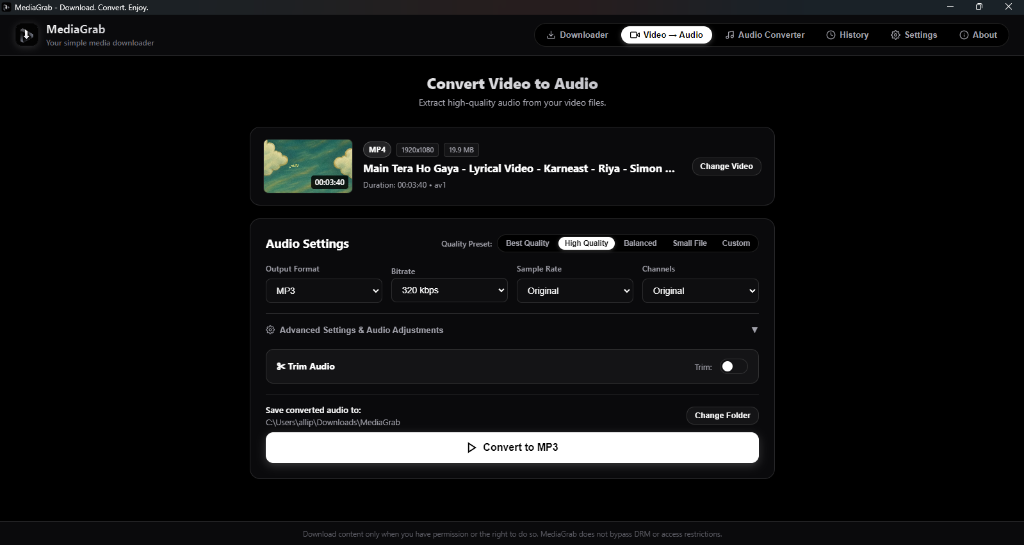Click the 19.9 MB file size badge
Image resolution: width=1024 pixels, height=545 pixels.
[x=461, y=150]
